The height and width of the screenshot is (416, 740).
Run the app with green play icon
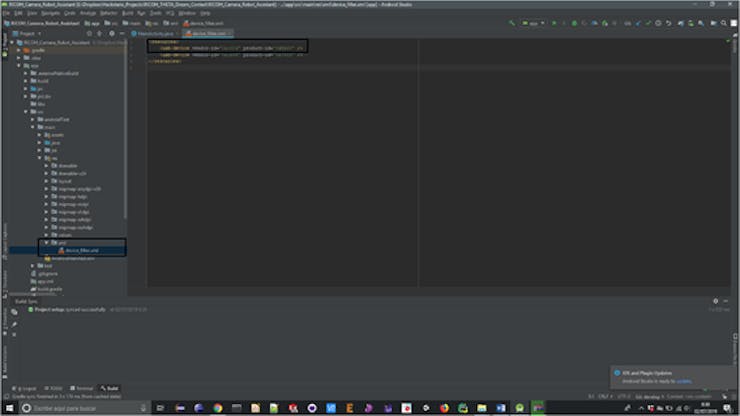pyautogui.click(x=554, y=23)
